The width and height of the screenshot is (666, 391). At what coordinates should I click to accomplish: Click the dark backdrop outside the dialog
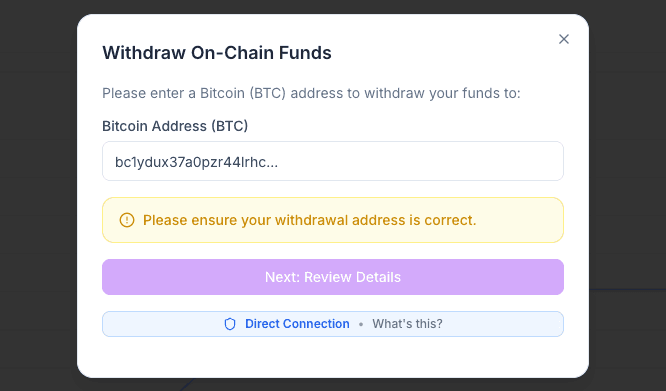[38, 195]
